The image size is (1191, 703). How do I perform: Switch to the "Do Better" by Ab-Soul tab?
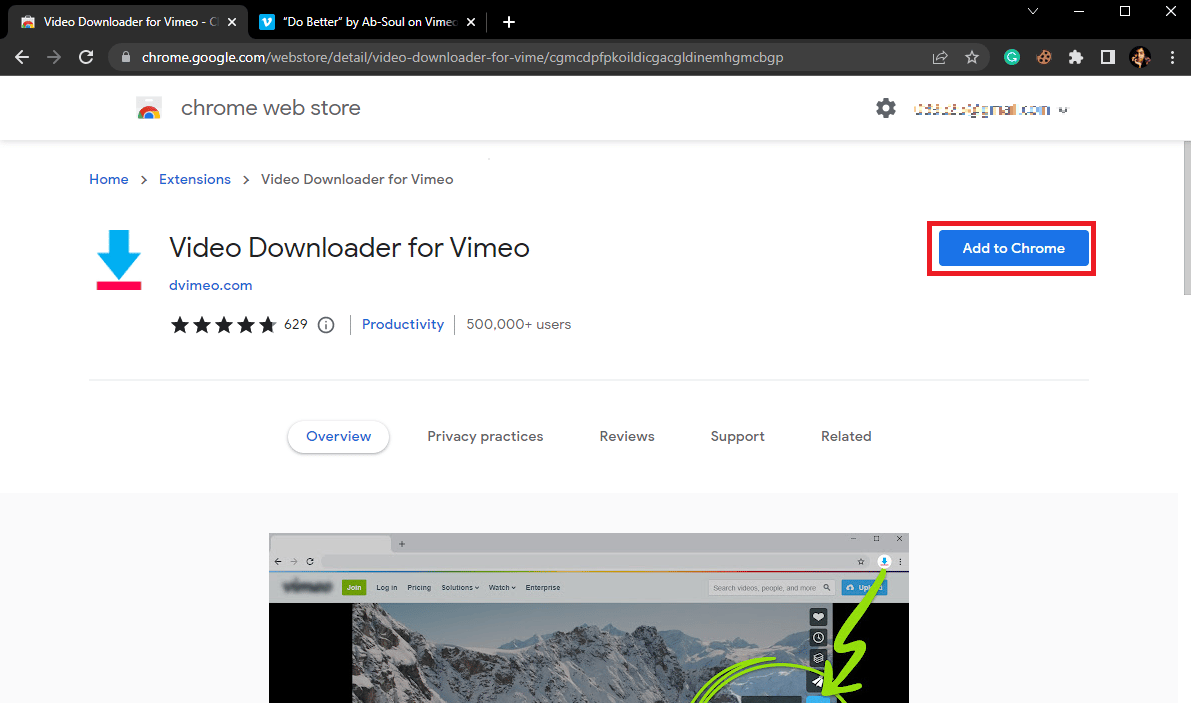(x=368, y=22)
